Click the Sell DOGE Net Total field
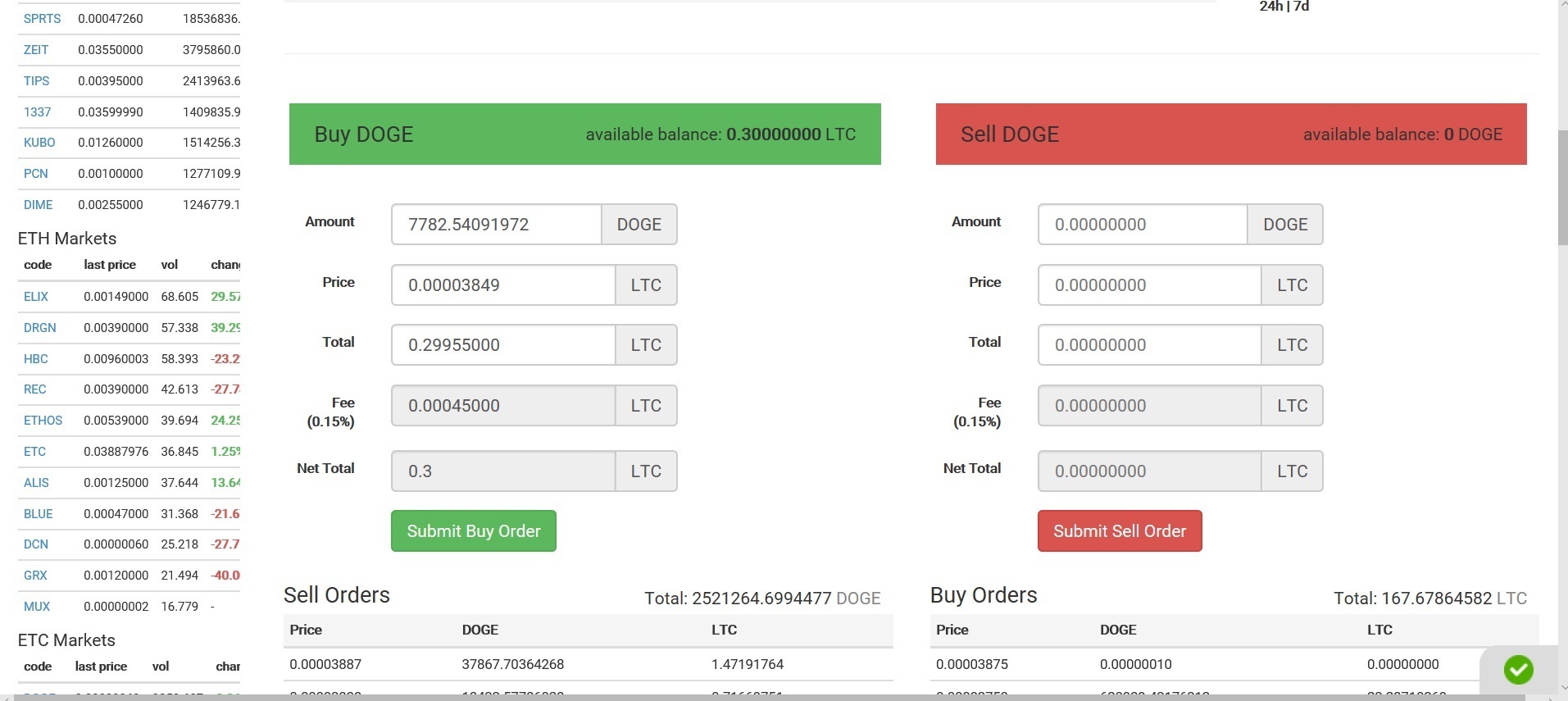The height and width of the screenshot is (701, 1568). click(1149, 471)
